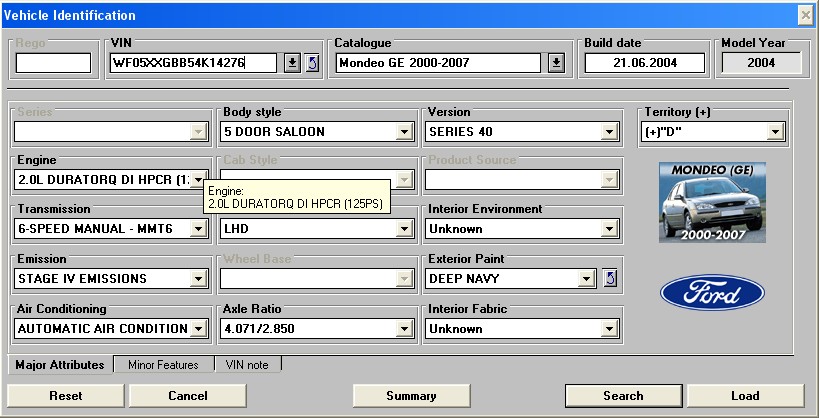Open the Transmission dropdown
This screenshot has width=819, height=418.
[198, 229]
